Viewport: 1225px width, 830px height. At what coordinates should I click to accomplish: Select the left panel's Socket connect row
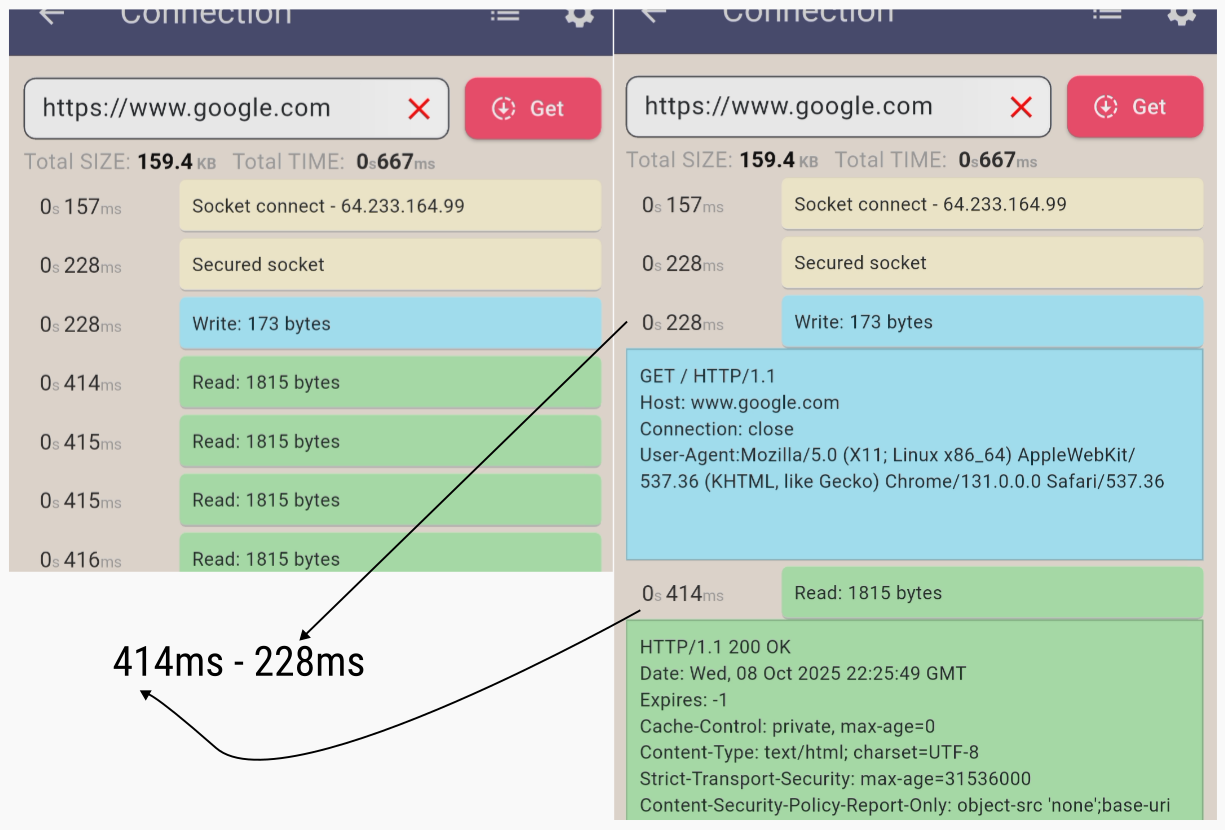click(x=390, y=206)
